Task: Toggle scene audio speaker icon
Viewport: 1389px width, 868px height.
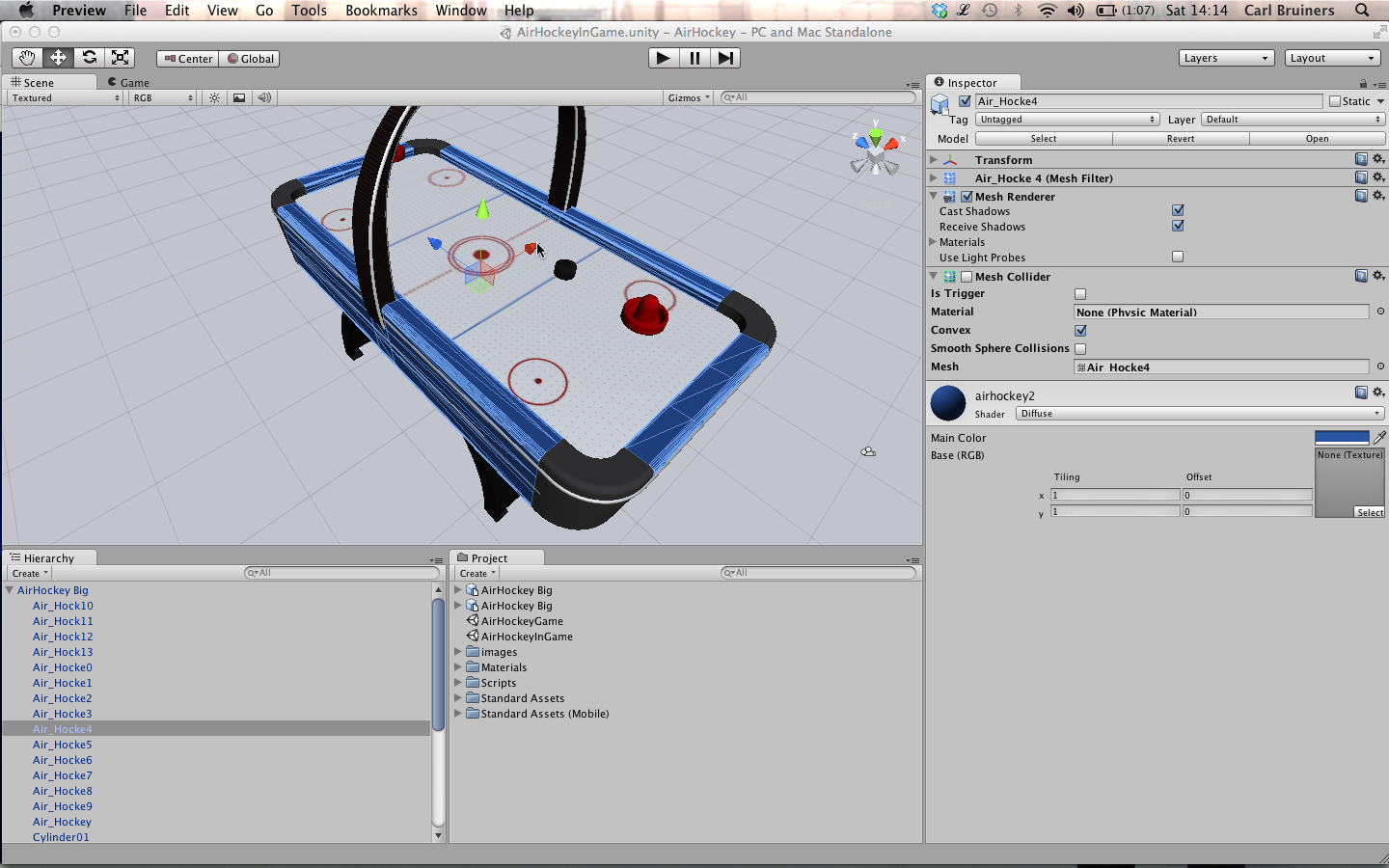Action: [x=264, y=98]
